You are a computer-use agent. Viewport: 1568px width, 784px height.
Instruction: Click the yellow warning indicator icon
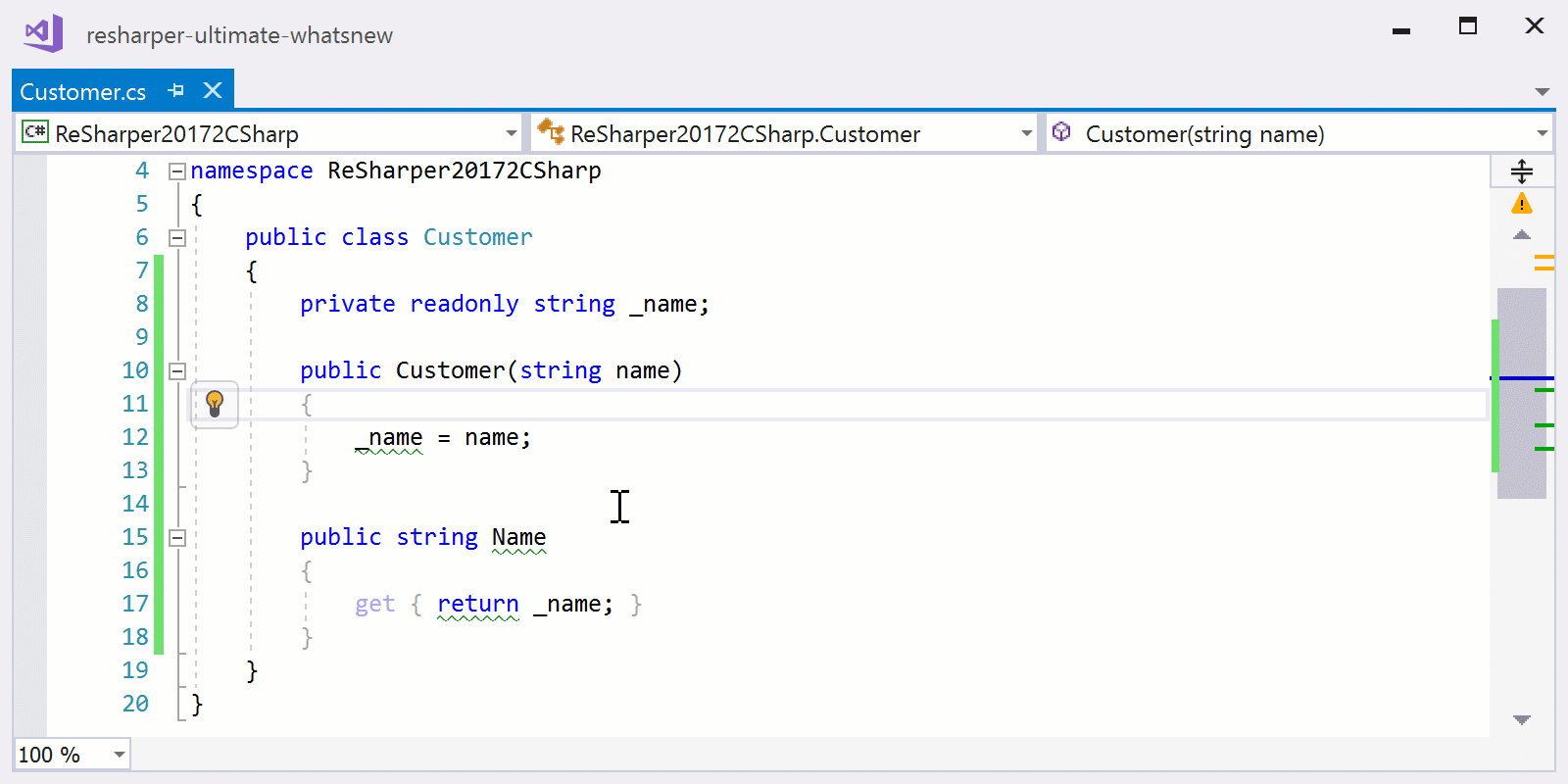tap(1521, 204)
